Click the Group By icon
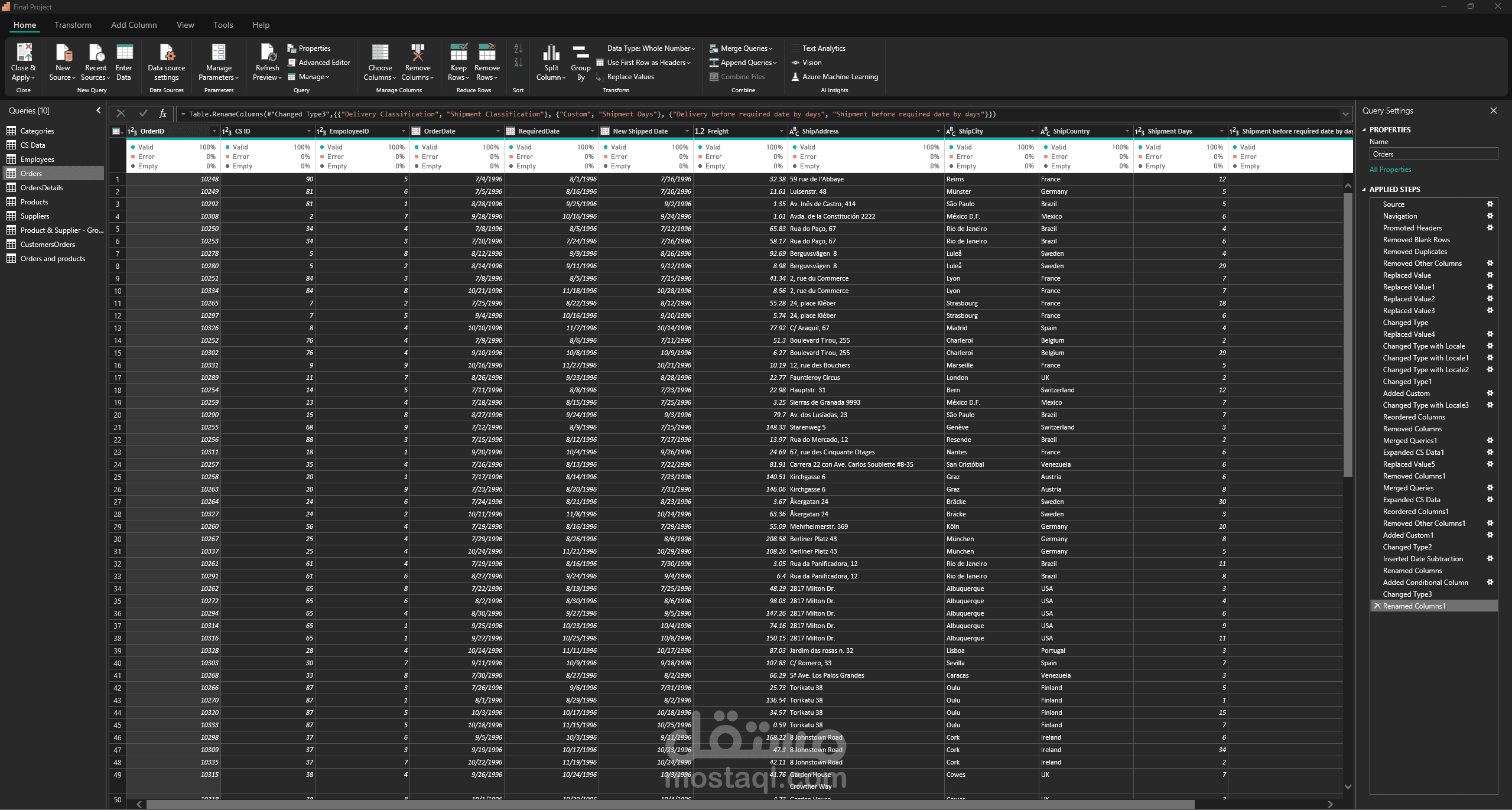The image size is (1512, 810). [580, 53]
